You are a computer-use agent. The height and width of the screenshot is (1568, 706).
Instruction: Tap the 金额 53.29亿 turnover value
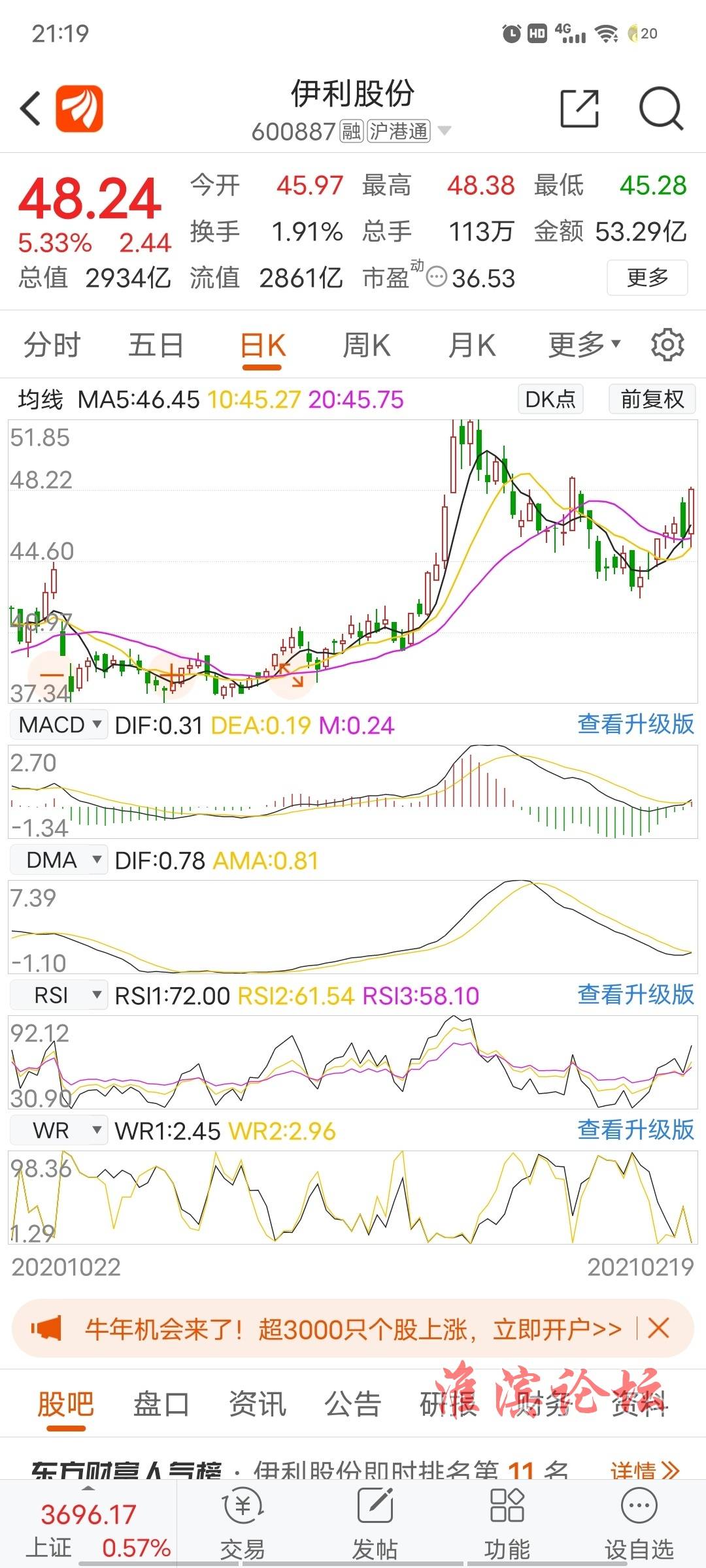pos(611,231)
